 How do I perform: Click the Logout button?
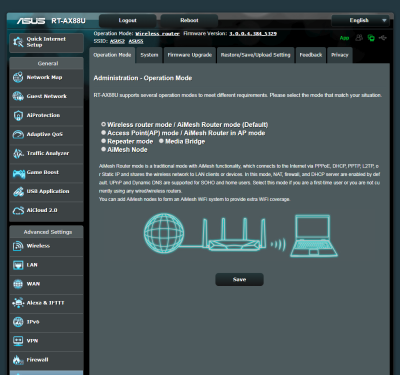coord(127,21)
